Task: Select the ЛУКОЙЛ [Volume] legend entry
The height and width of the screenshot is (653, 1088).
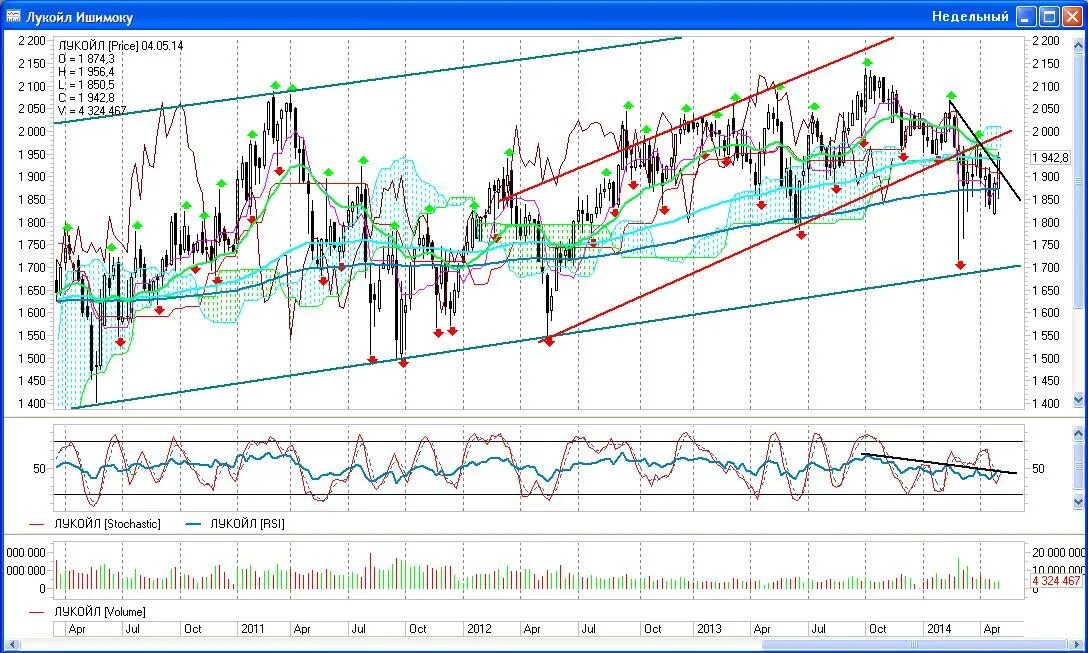Action: (87, 612)
